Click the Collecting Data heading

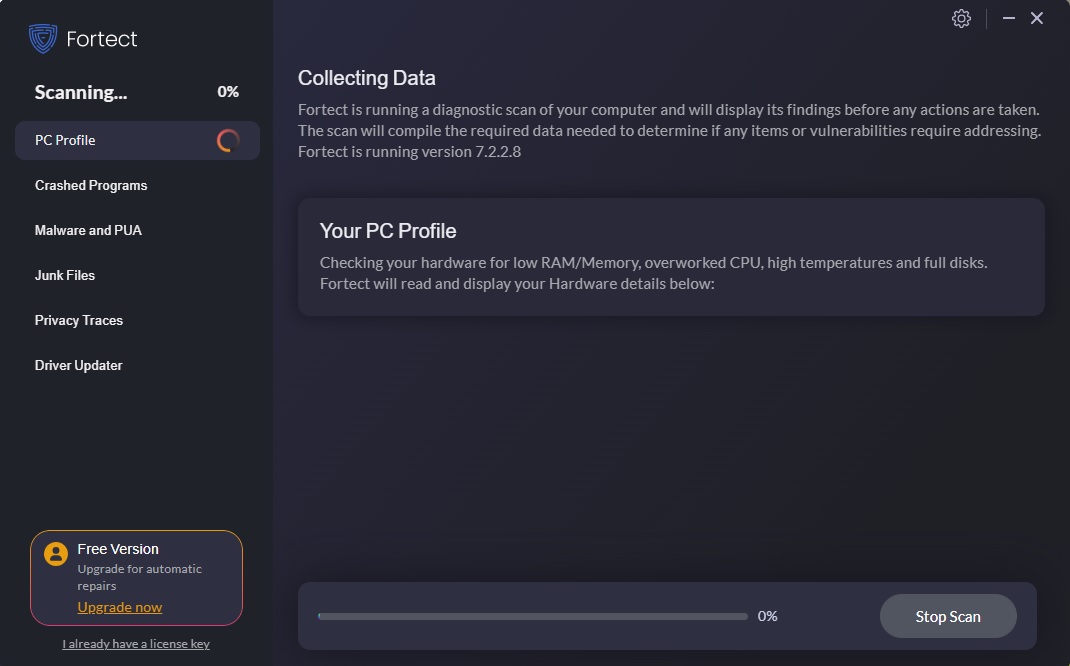coord(366,78)
